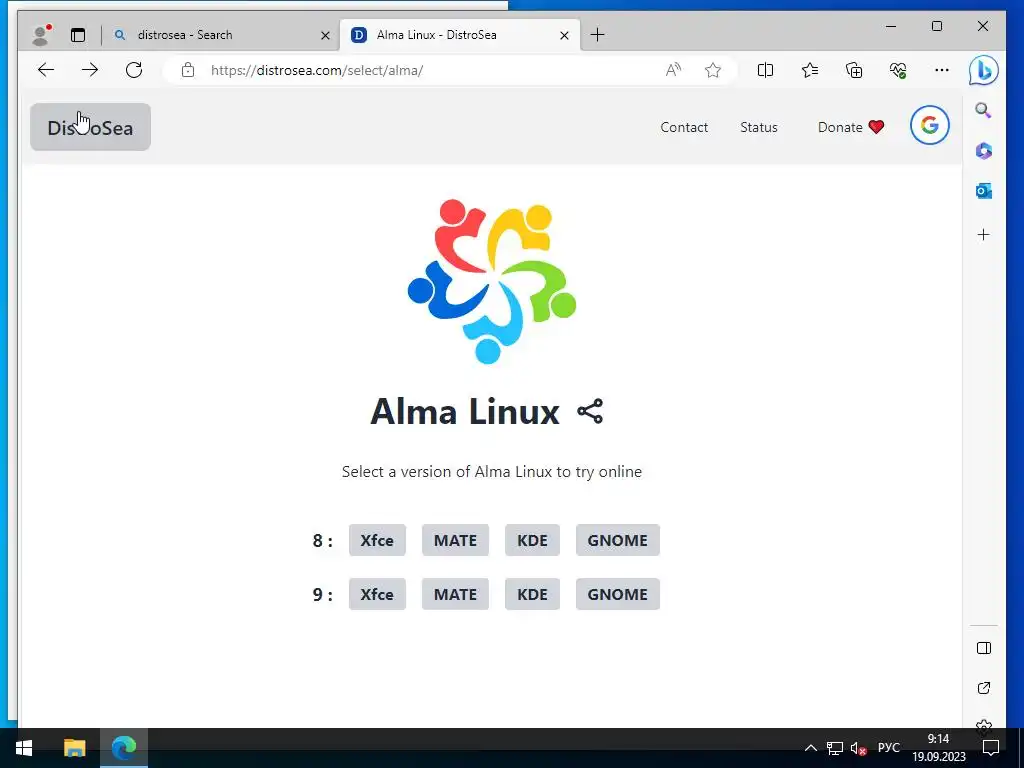Launch Alma Linux 9 GNOME
Viewport: 1024px width, 768px height.
coord(617,594)
